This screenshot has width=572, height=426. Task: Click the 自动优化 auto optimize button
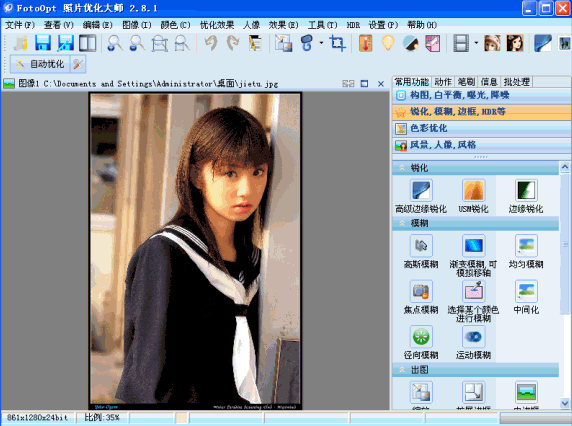coord(40,64)
